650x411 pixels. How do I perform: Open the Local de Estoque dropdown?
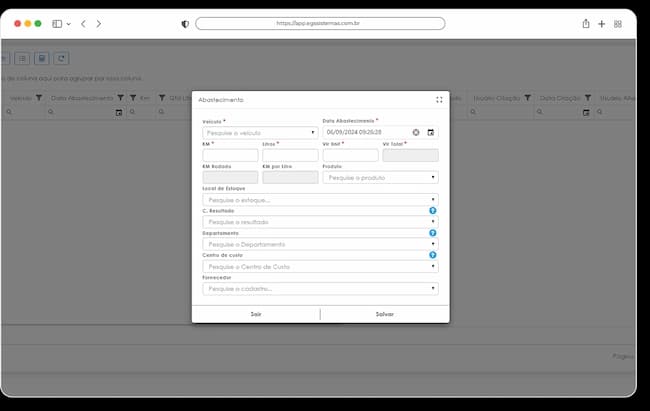coord(320,200)
